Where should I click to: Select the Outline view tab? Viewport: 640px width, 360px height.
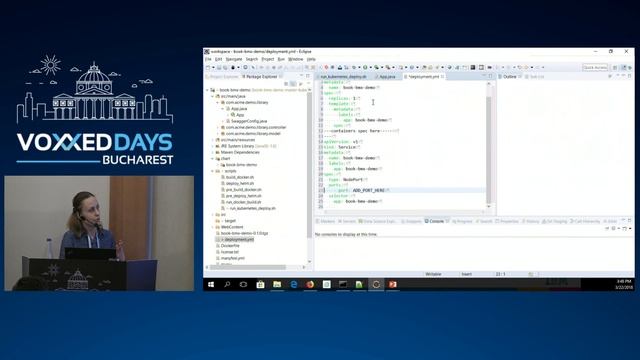pos(509,77)
